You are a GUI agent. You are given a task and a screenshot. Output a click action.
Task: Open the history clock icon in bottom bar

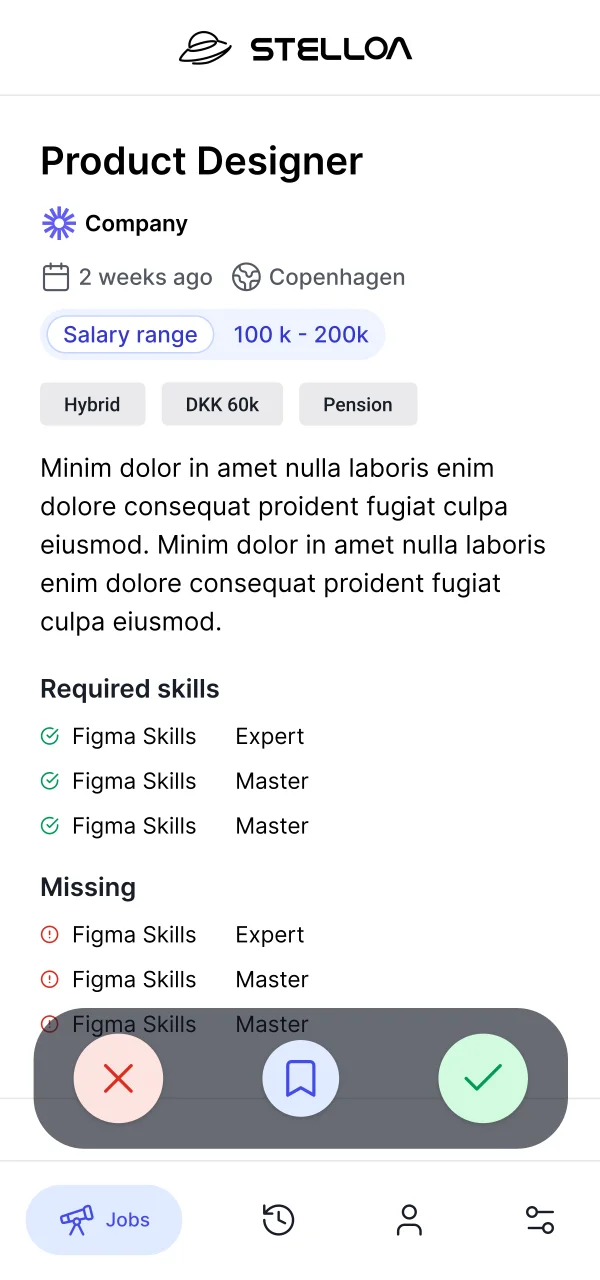tap(278, 1219)
